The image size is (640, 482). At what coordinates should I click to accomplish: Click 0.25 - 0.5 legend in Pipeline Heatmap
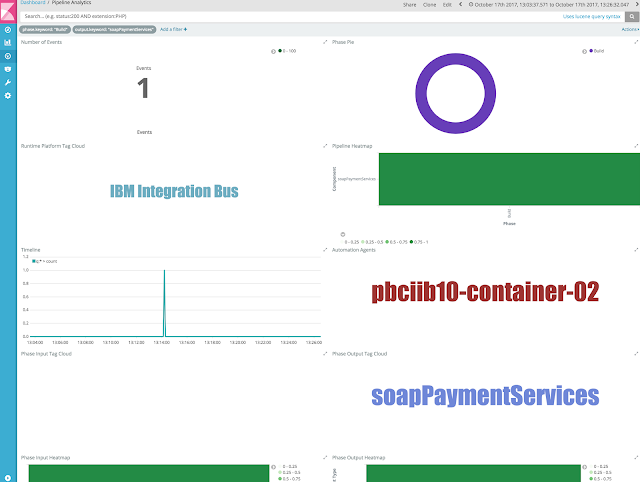point(372,242)
